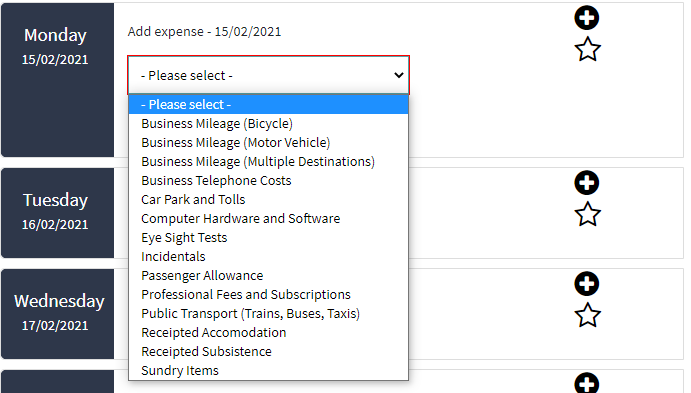
Task: Toggle the favourite star for Monday
Action: pos(587,49)
